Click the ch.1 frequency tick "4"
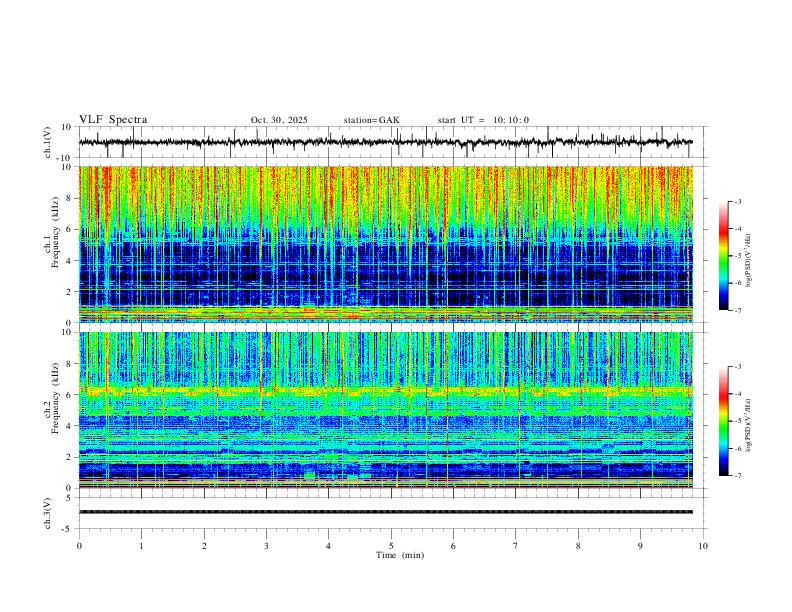Viewport: 792px width, 612px height. coord(69,261)
